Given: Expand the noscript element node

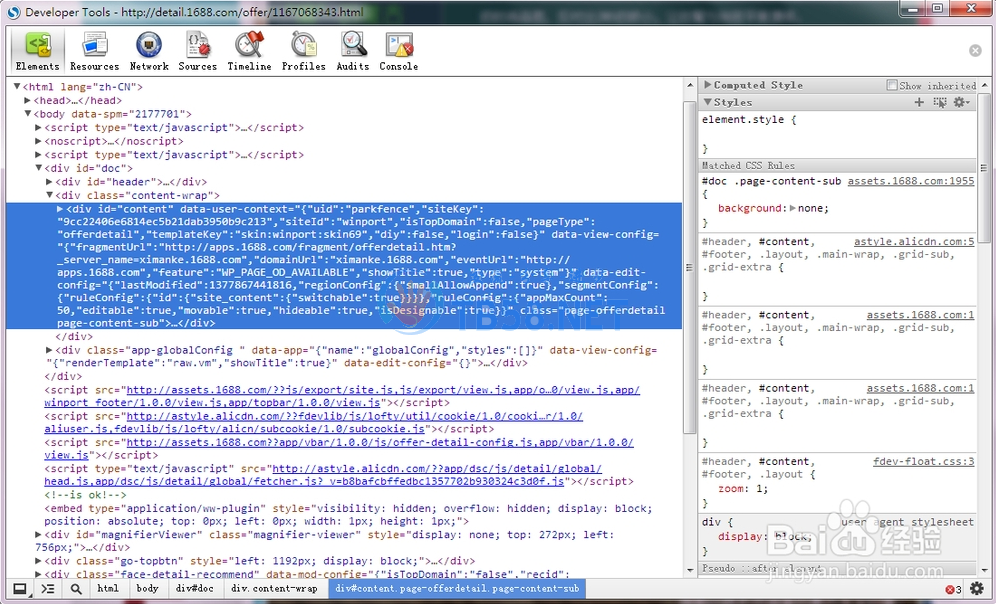Looking at the screenshot, I should 39,141.
